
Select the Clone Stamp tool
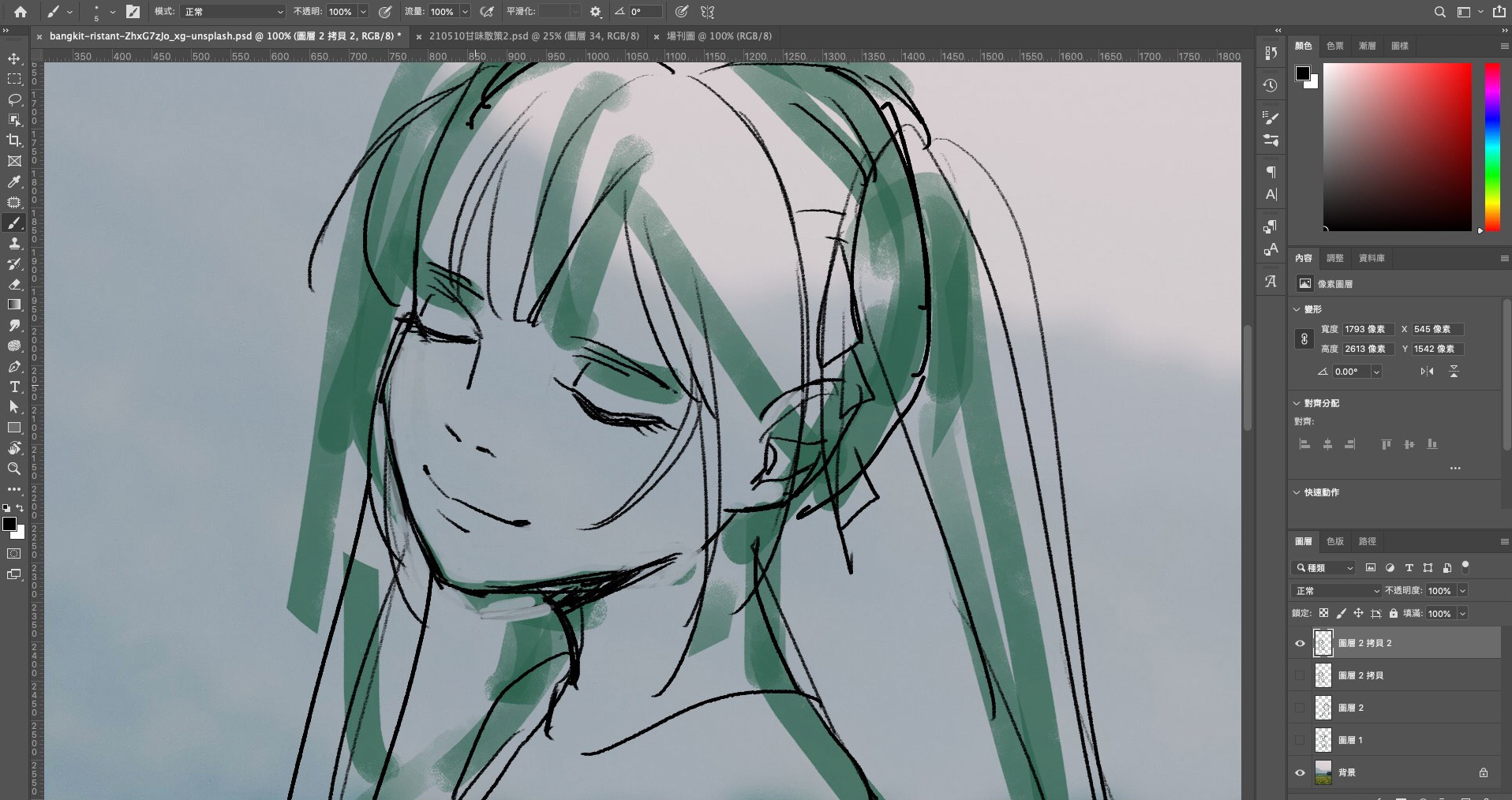pyautogui.click(x=14, y=244)
